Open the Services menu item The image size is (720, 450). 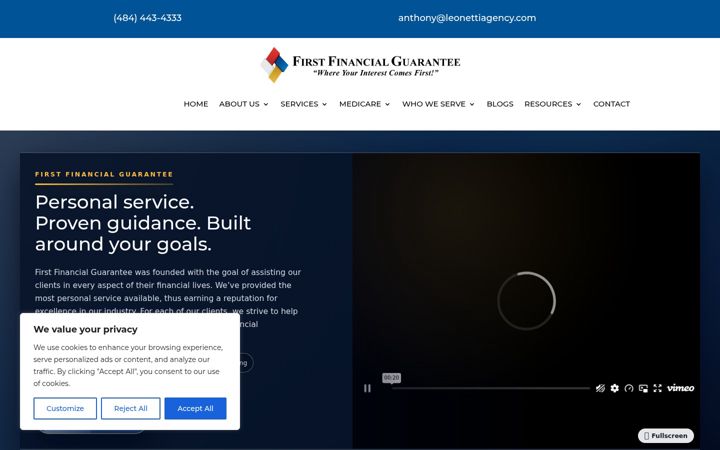tap(299, 104)
